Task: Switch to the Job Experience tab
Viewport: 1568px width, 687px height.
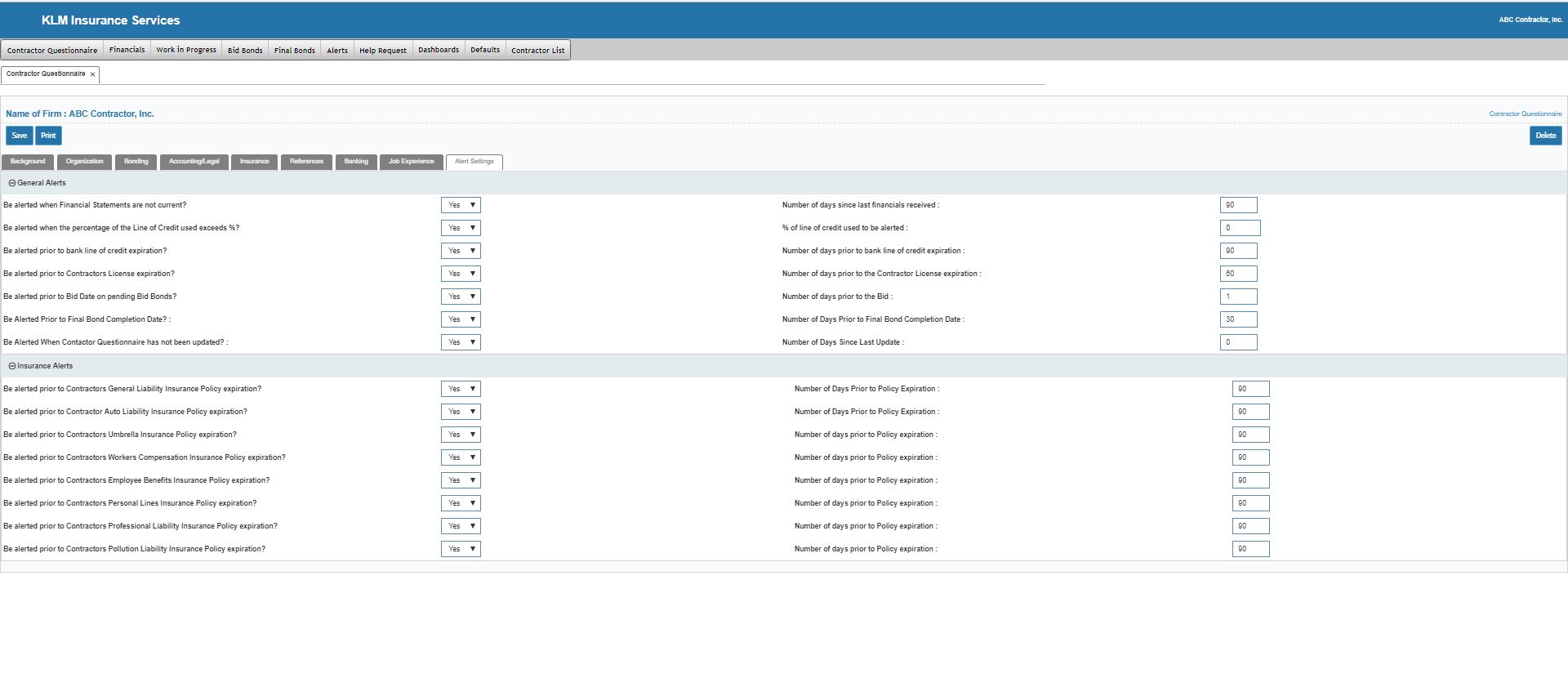Action: [411, 162]
